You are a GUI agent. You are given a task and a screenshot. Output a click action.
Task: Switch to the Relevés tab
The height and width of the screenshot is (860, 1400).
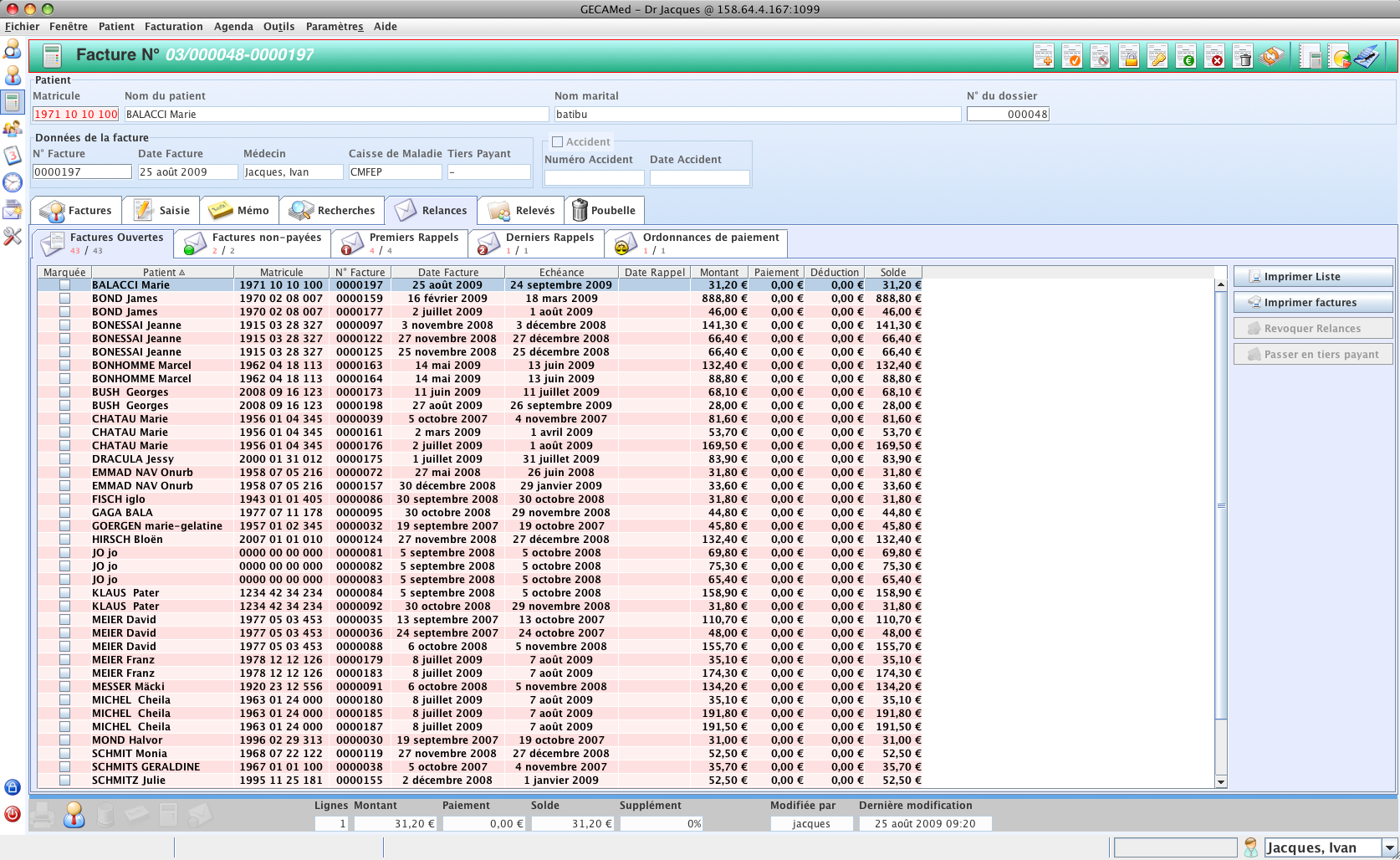[522, 211]
